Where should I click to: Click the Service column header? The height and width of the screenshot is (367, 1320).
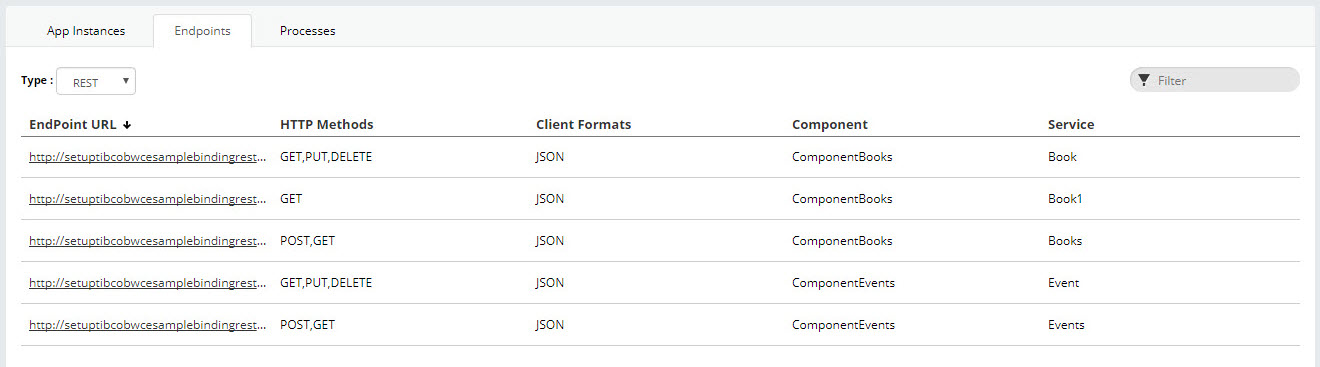[1071, 125]
